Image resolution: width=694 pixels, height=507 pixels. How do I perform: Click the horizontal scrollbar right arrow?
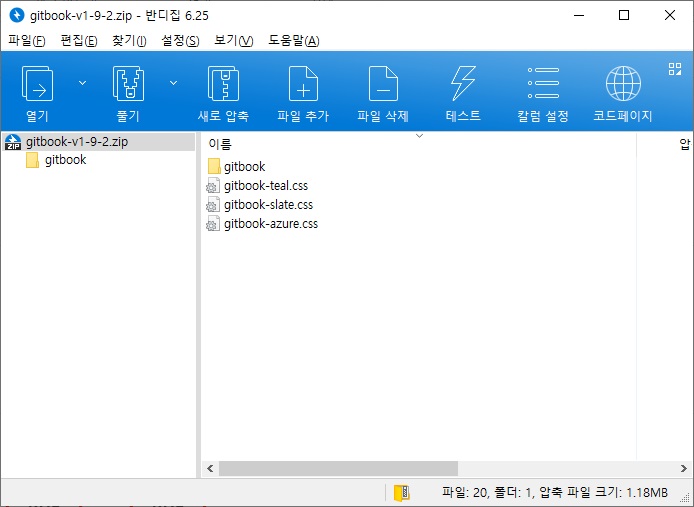[x=684, y=468]
